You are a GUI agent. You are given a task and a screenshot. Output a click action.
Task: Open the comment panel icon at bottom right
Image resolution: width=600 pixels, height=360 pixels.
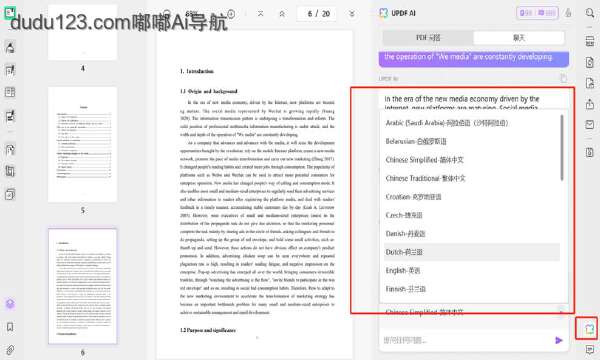[590, 349]
